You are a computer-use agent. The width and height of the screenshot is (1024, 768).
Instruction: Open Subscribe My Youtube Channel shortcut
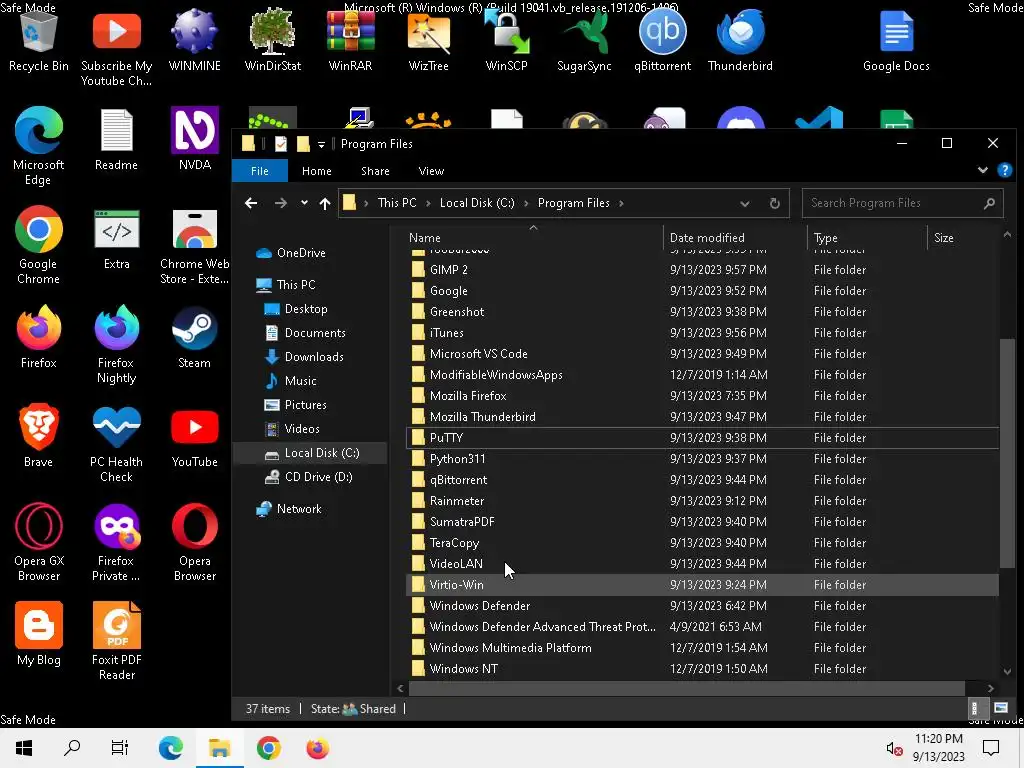tap(116, 48)
